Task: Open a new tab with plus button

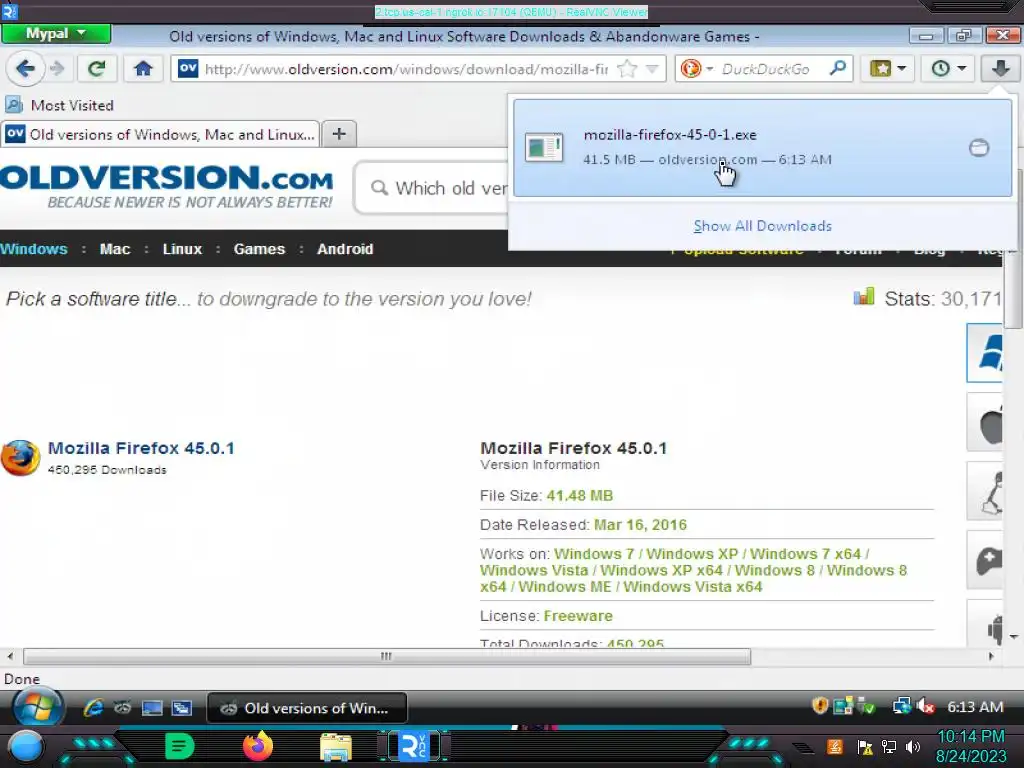Action: pyautogui.click(x=339, y=134)
